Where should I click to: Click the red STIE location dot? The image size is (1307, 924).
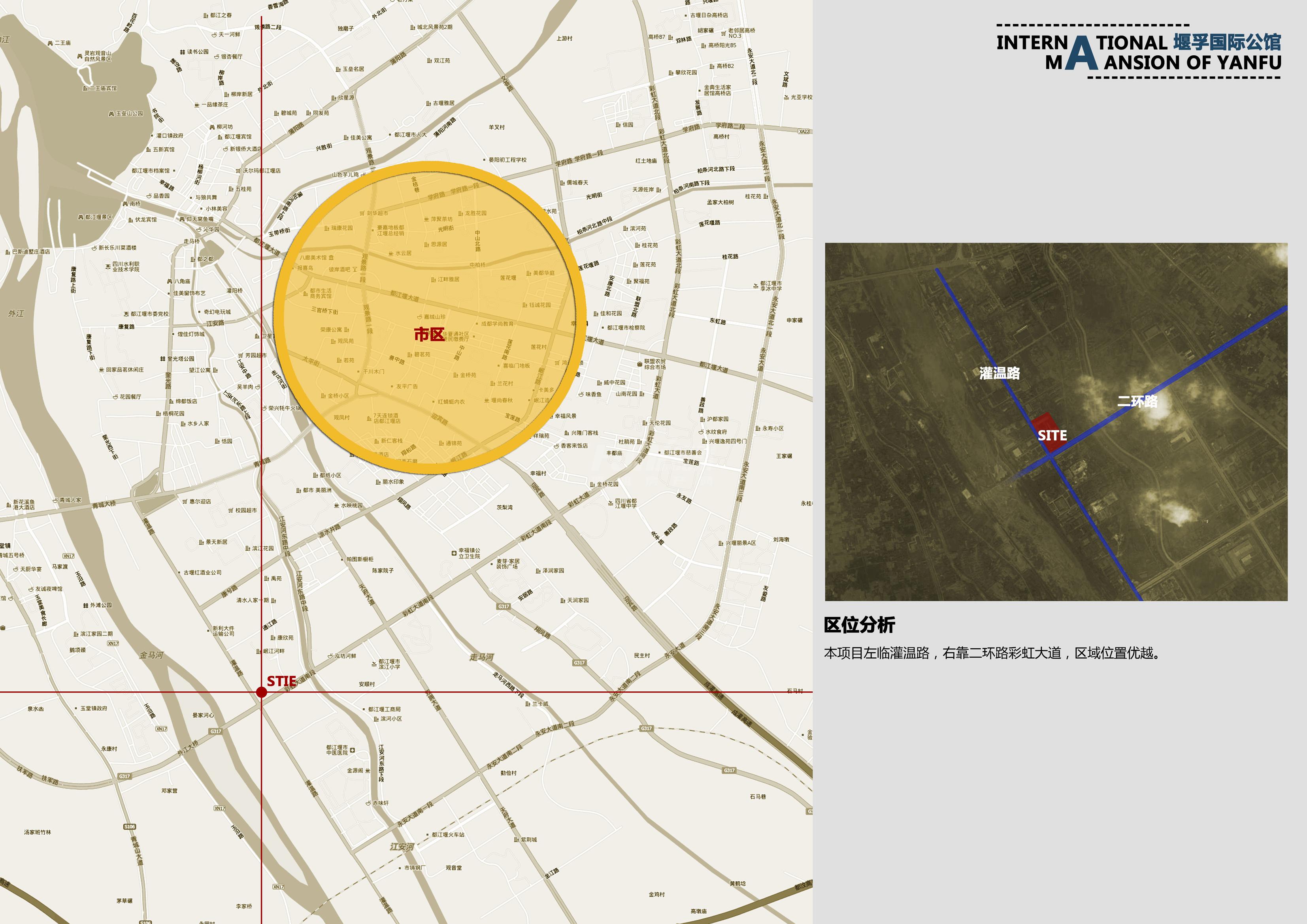261,692
